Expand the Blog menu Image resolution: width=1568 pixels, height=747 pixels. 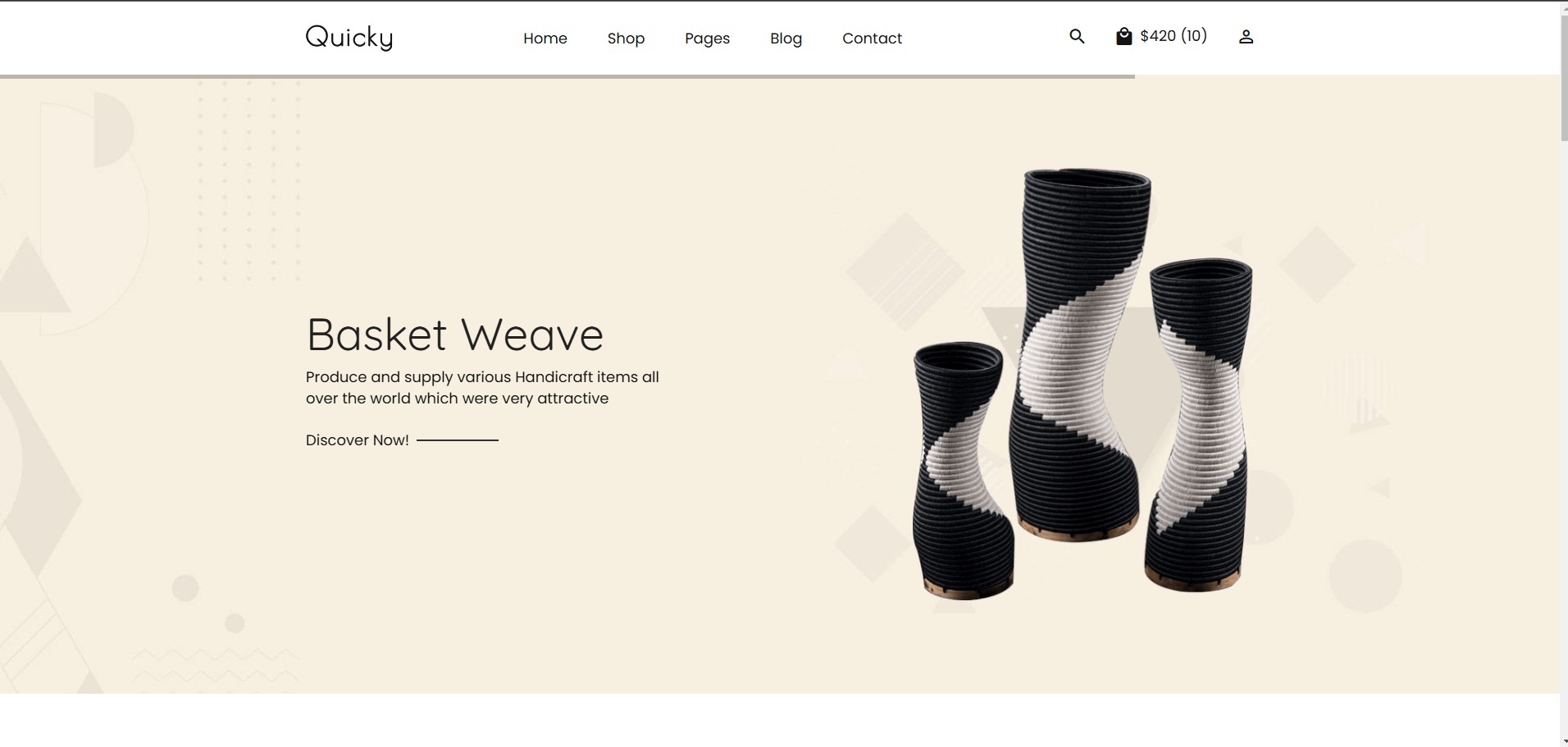(786, 39)
